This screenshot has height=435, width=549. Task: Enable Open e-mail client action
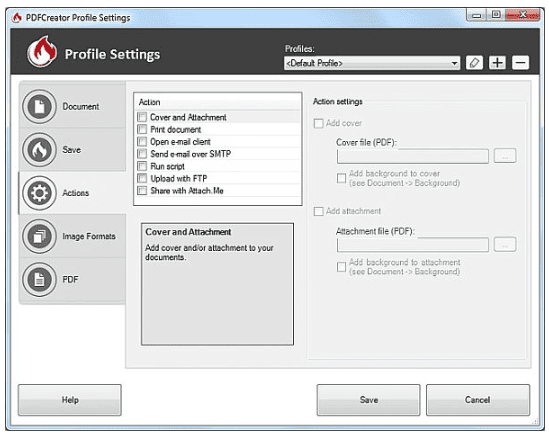142,141
